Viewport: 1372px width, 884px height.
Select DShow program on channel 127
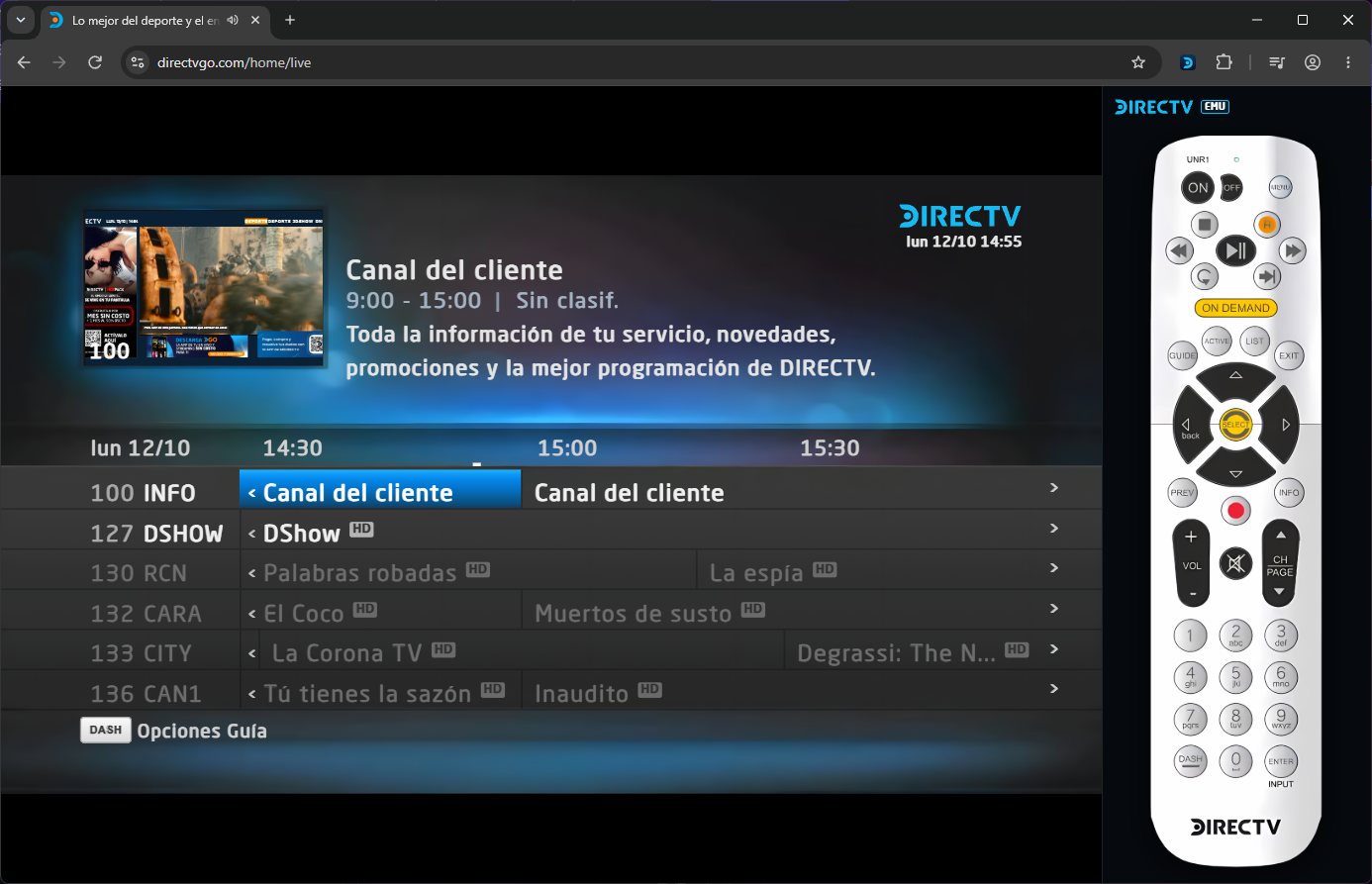[x=670, y=533]
